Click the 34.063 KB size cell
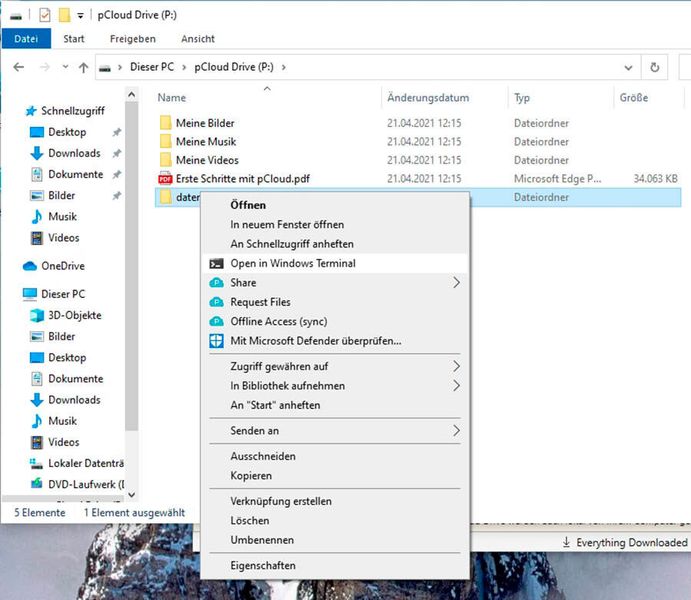 (655, 178)
